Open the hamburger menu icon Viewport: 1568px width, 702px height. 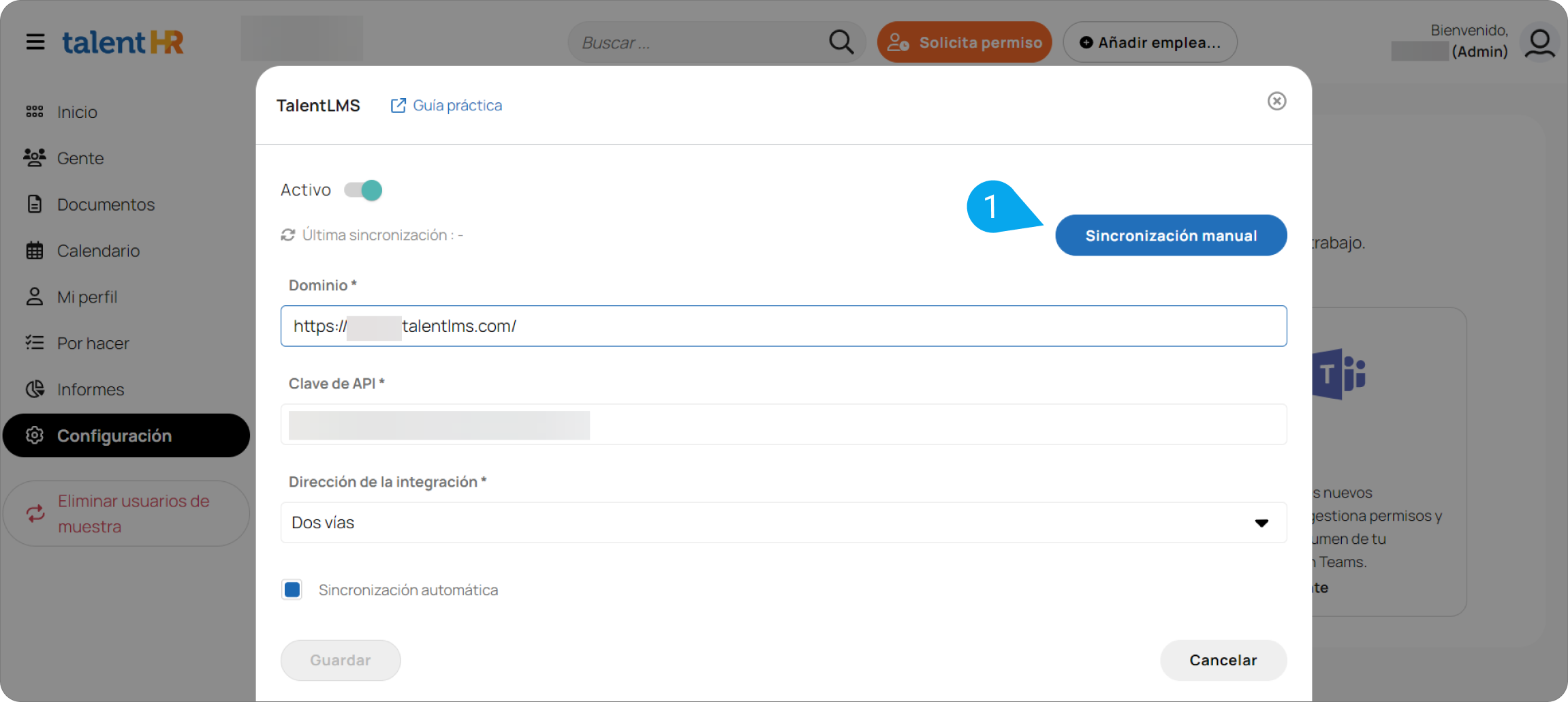pyautogui.click(x=35, y=42)
